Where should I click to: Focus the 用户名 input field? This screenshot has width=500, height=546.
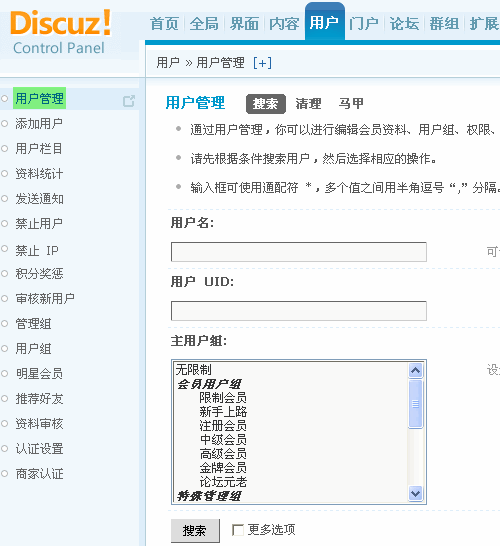tap(299, 252)
